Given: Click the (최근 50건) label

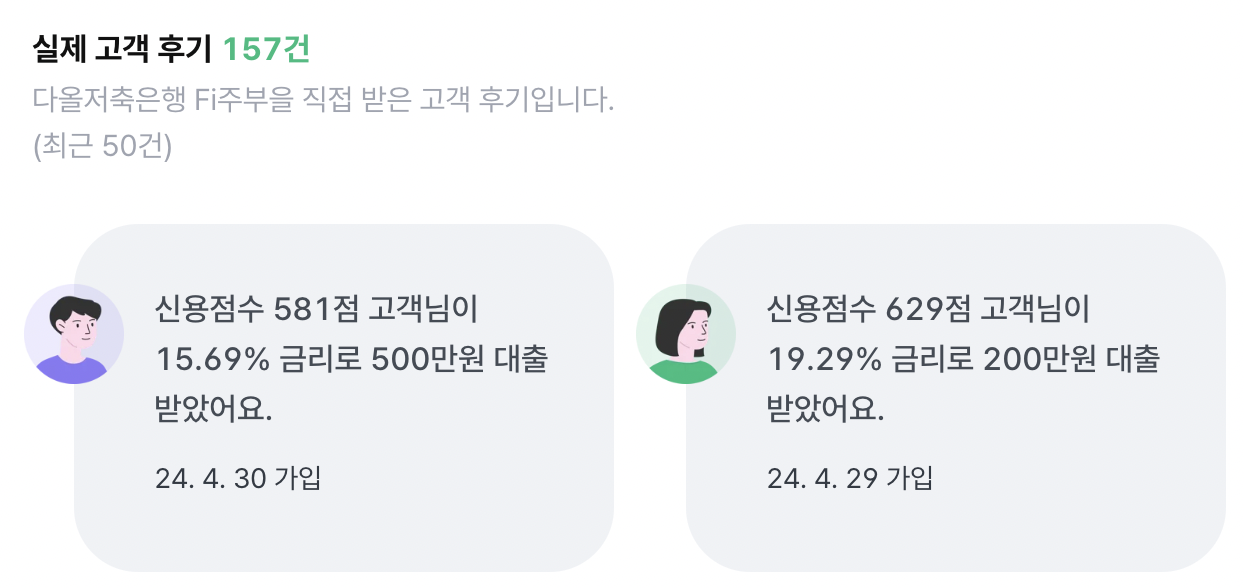Looking at the screenshot, I should (101, 143).
